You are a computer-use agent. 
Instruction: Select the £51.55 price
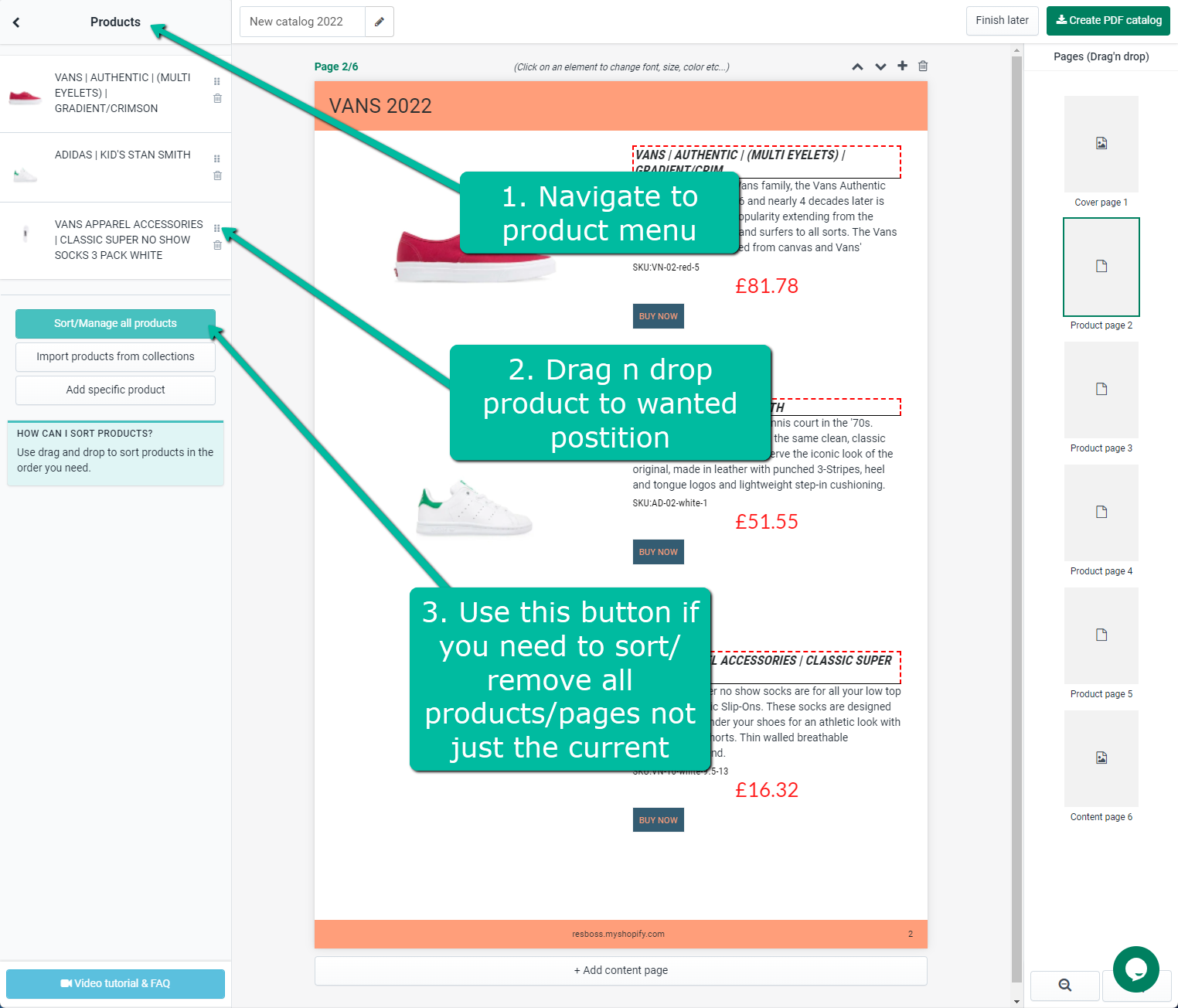[767, 522]
